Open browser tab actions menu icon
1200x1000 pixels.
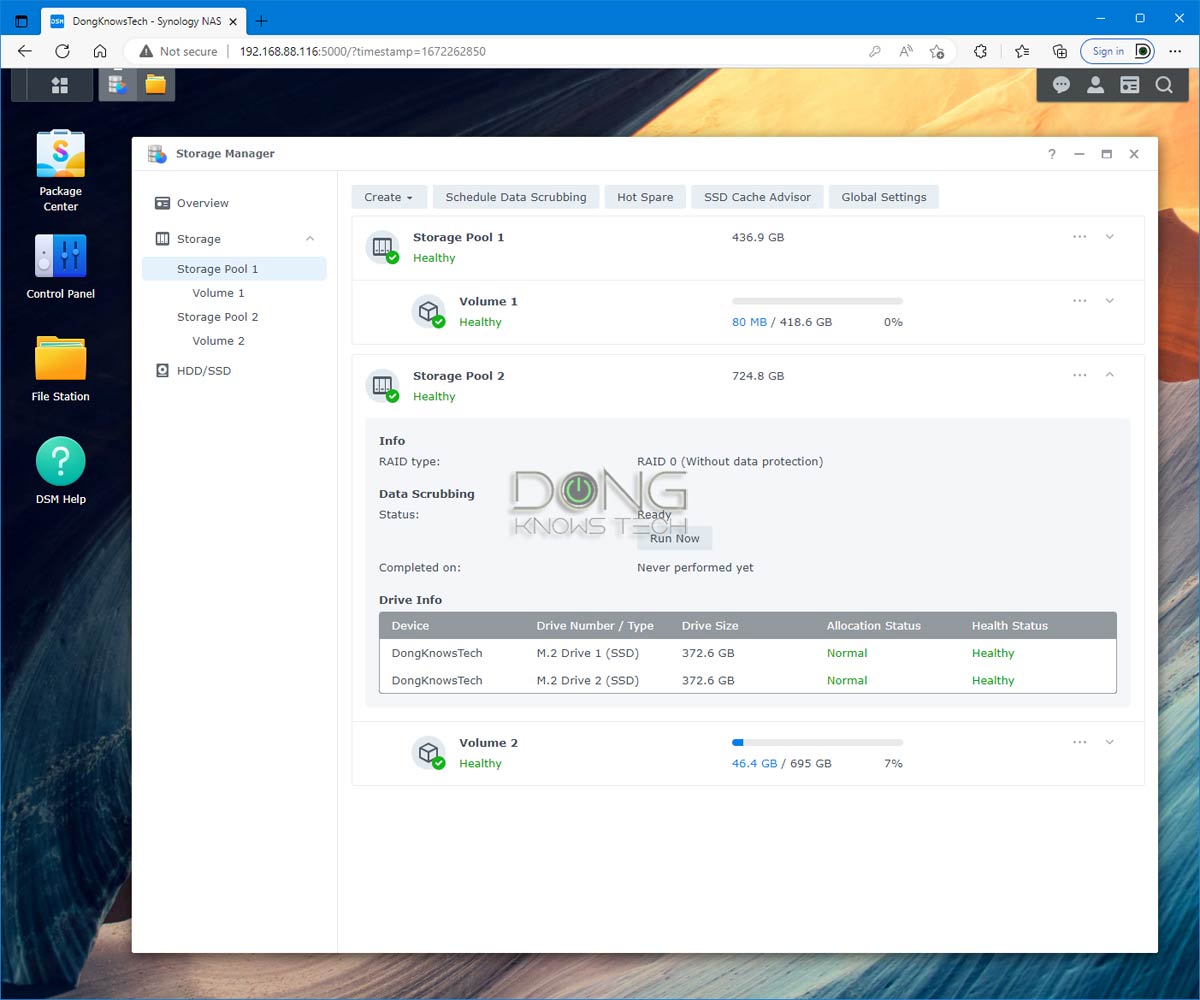pyautogui.click(x=21, y=20)
